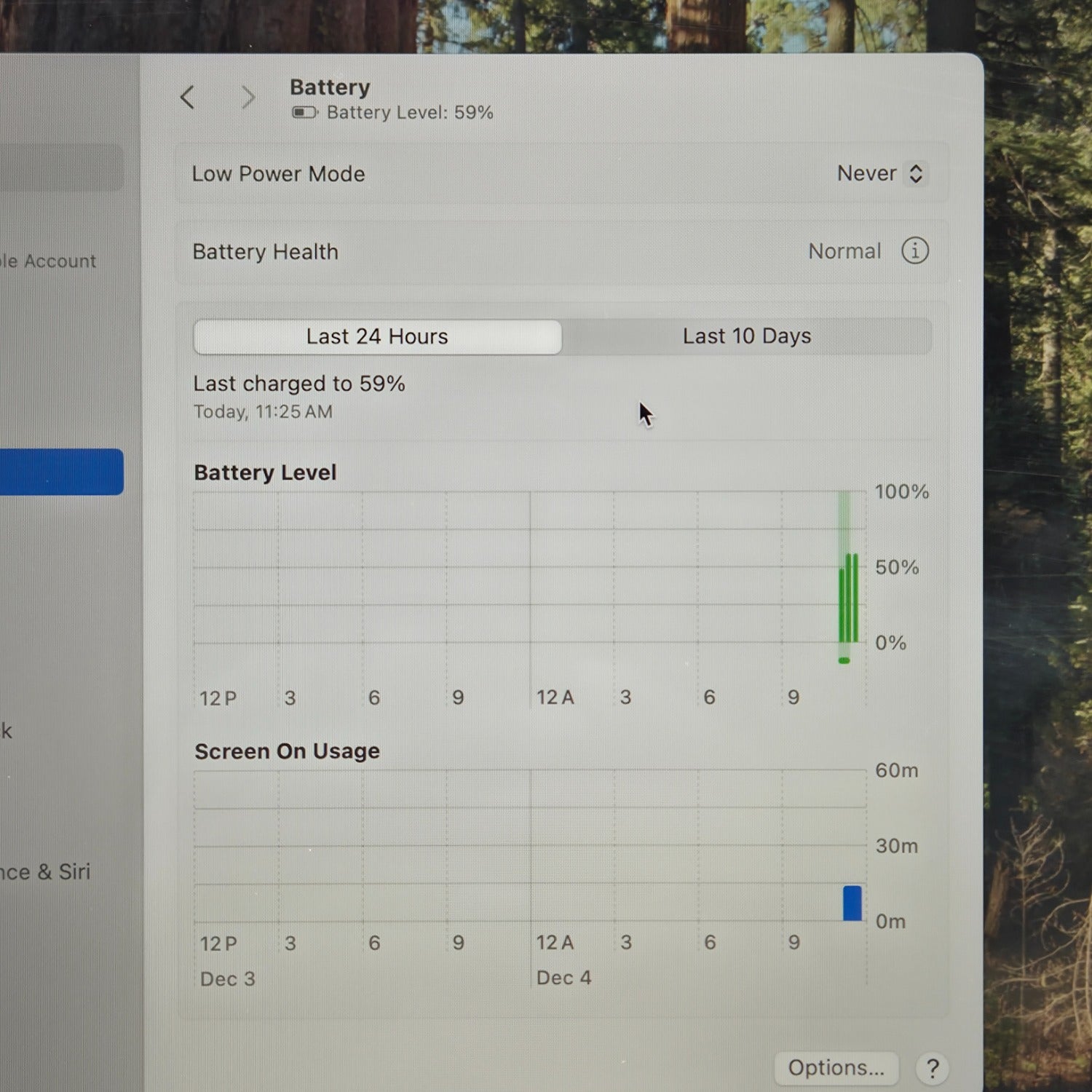Go forward using the right chevron
The image size is (1092, 1092).
pyautogui.click(x=248, y=97)
